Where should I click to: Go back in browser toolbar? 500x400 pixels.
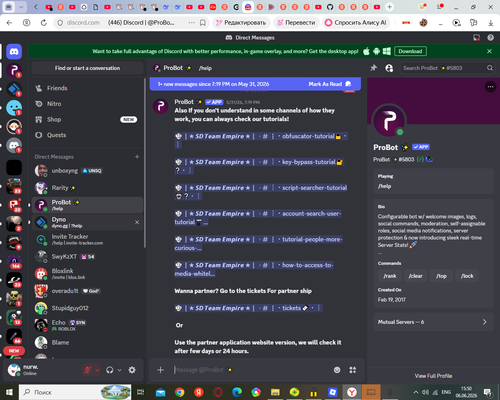(x=9, y=23)
